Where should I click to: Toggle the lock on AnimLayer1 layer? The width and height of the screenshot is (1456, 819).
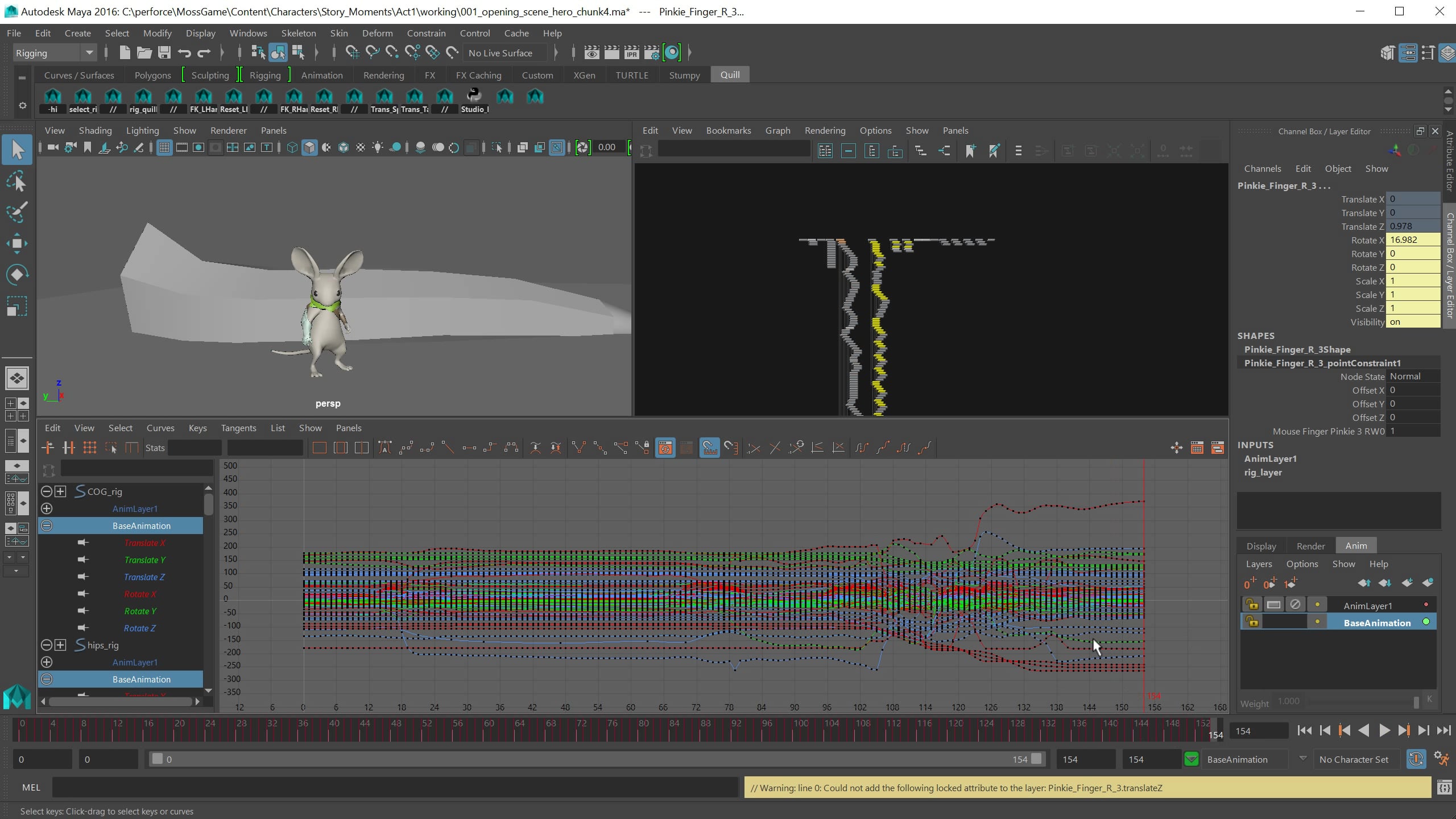pyautogui.click(x=1253, y=604)
